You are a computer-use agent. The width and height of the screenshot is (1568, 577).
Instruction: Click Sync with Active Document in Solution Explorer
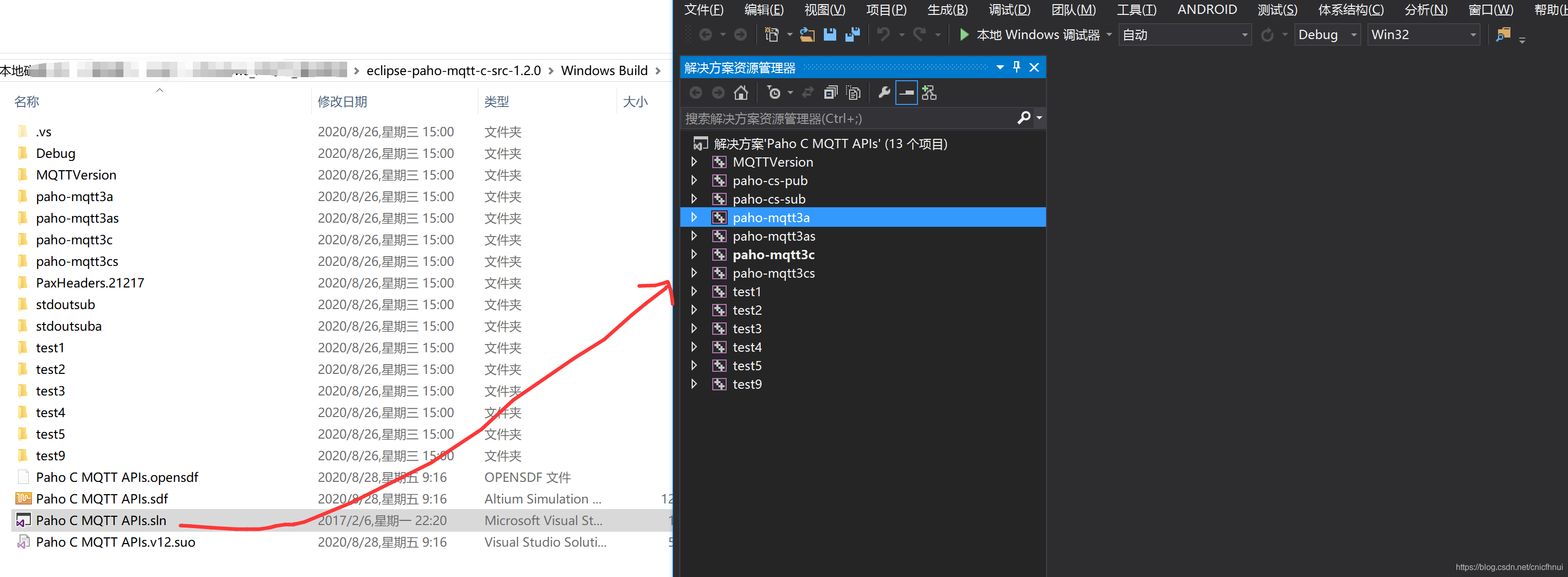tap(808, 93)
